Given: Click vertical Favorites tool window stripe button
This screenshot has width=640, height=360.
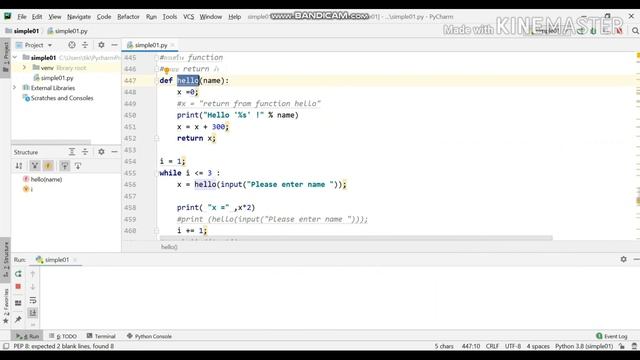Looking at the screenshot, I should tap(6, 306).
